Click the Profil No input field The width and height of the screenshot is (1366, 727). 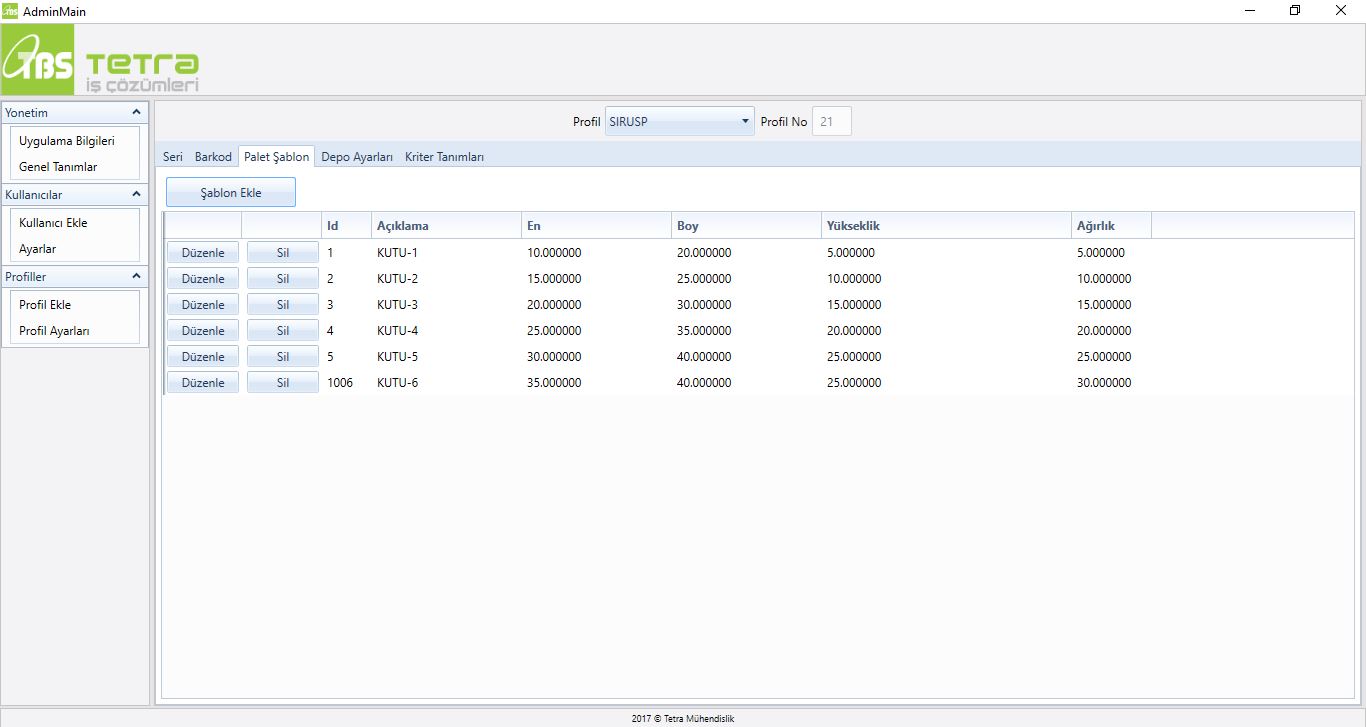(831, 122)
